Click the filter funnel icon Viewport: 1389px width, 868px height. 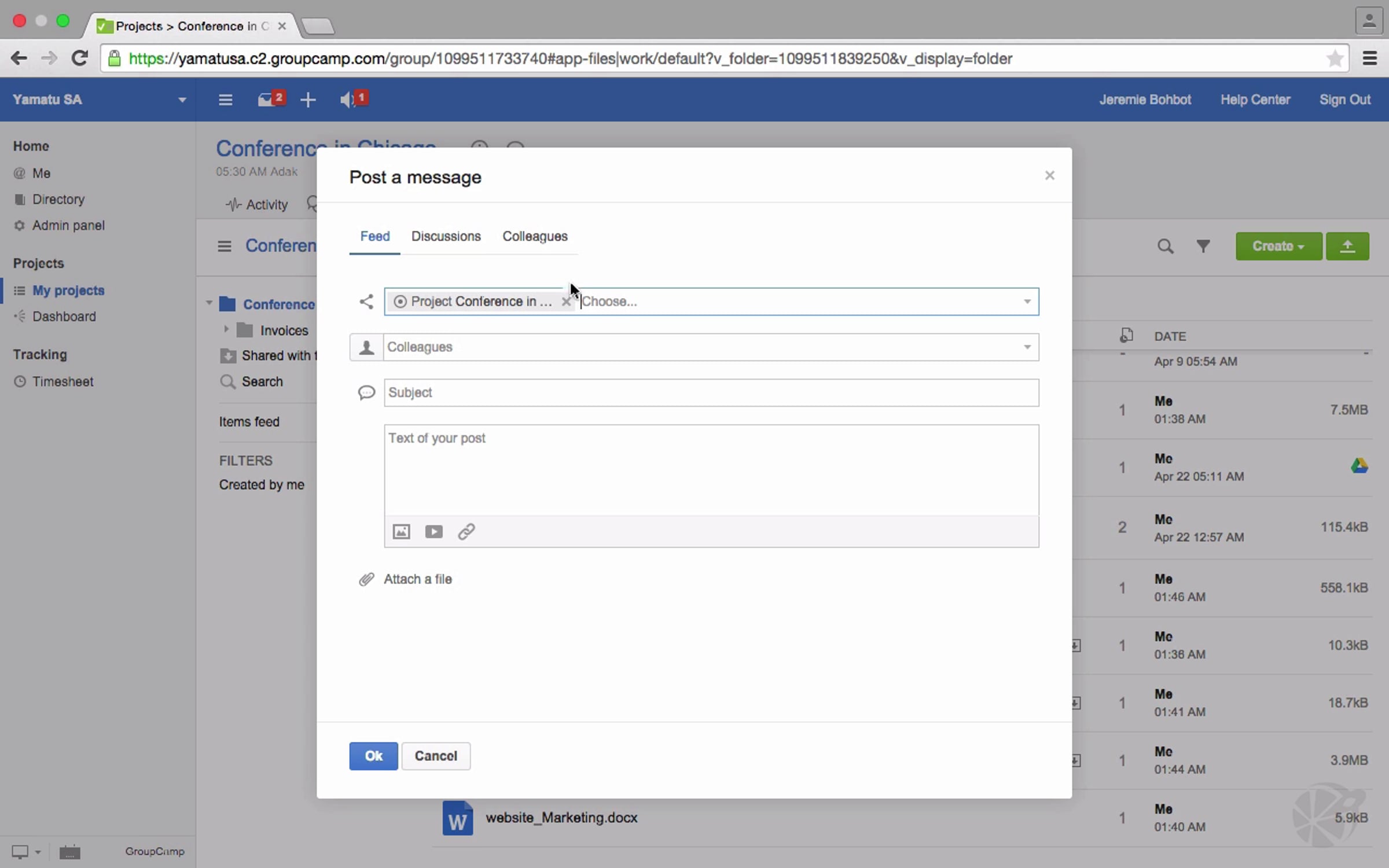tap(1203, 247)
